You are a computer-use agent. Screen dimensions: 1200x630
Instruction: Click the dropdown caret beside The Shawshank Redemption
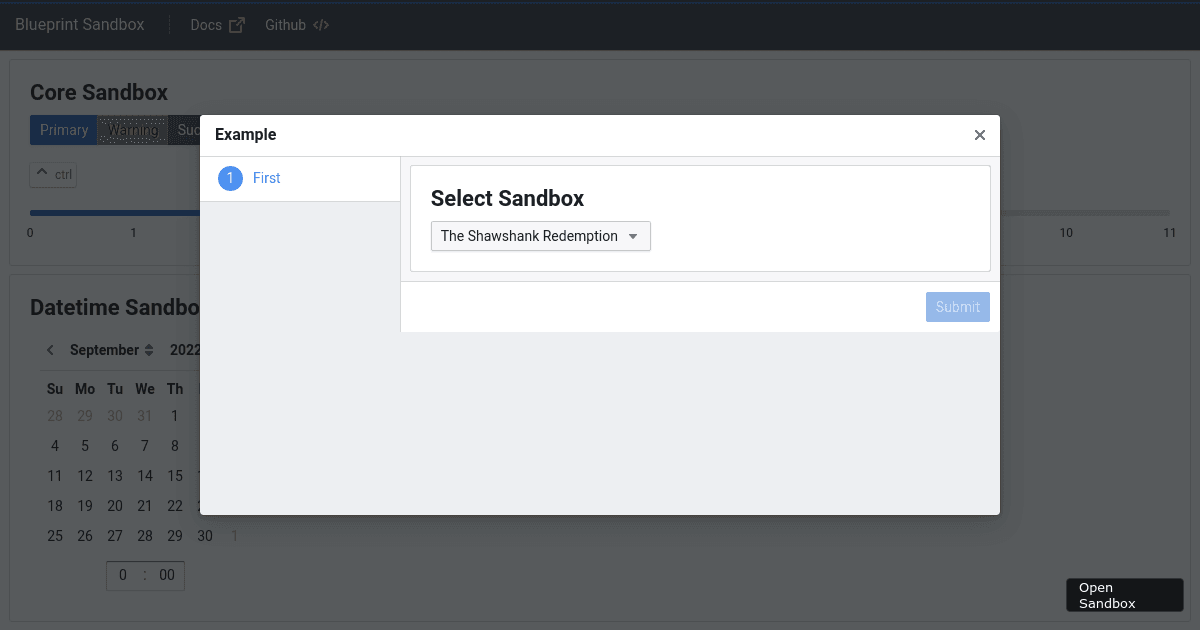(633, 236)
